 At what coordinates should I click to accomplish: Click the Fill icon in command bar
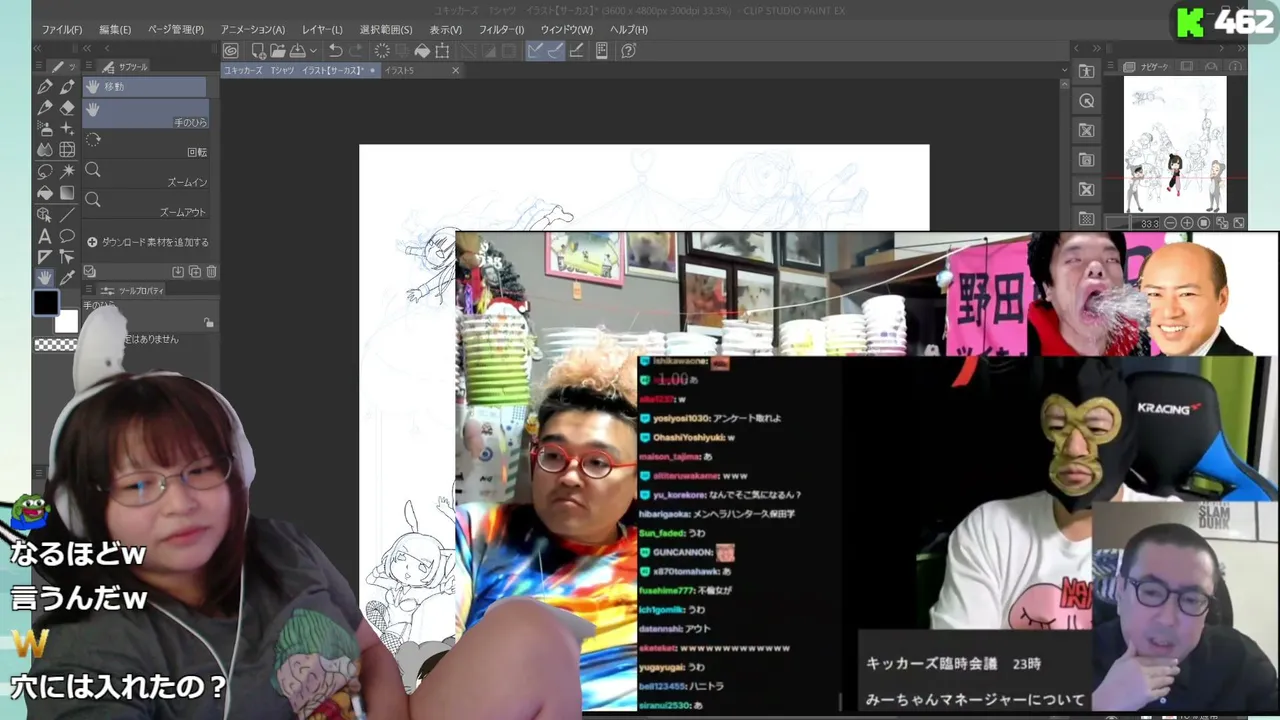(x=423, y=51)
